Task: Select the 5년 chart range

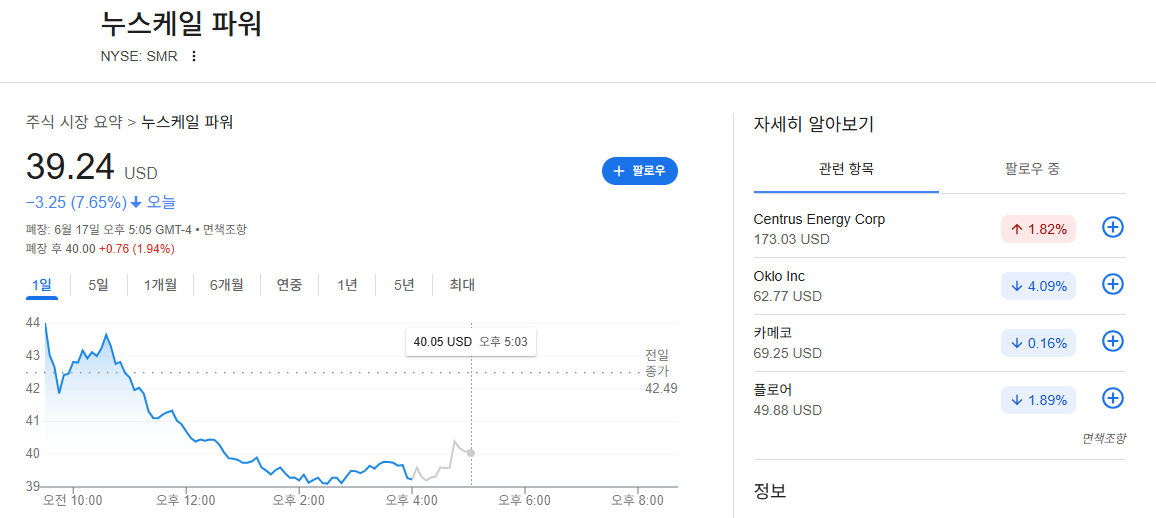Action: [403, 285]
